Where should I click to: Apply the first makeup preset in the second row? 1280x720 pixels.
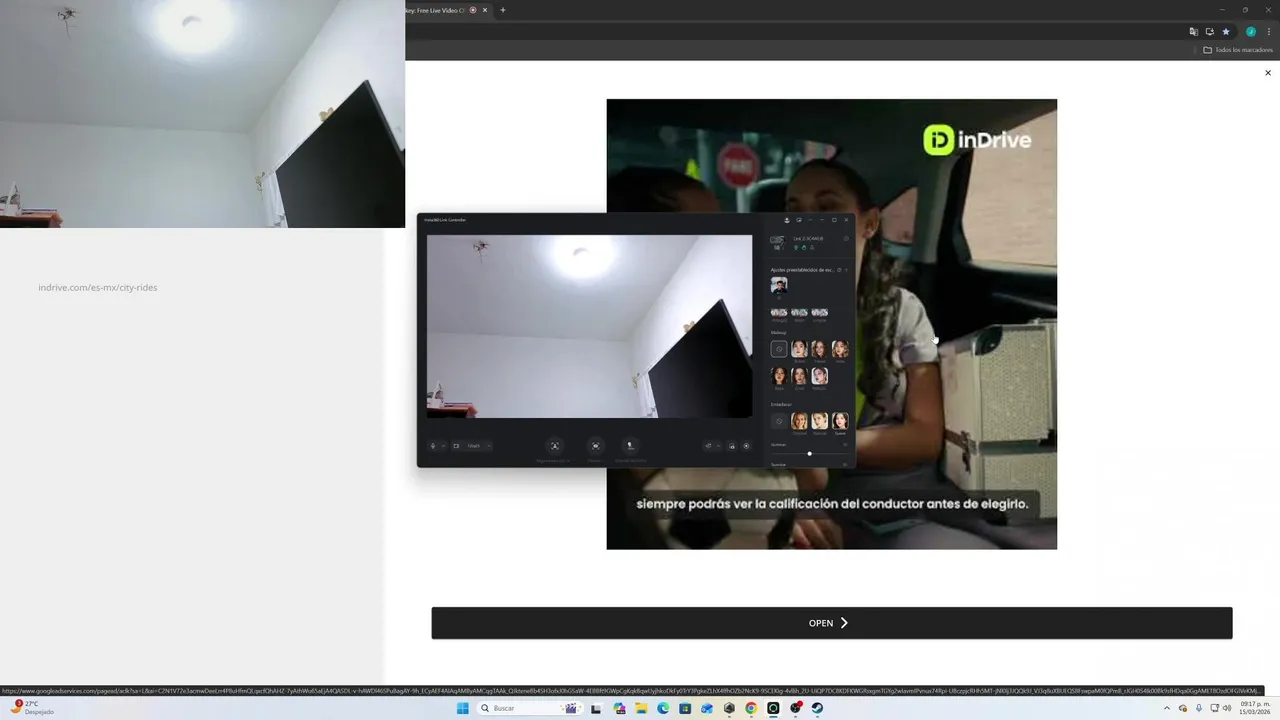tap(779, 376)
